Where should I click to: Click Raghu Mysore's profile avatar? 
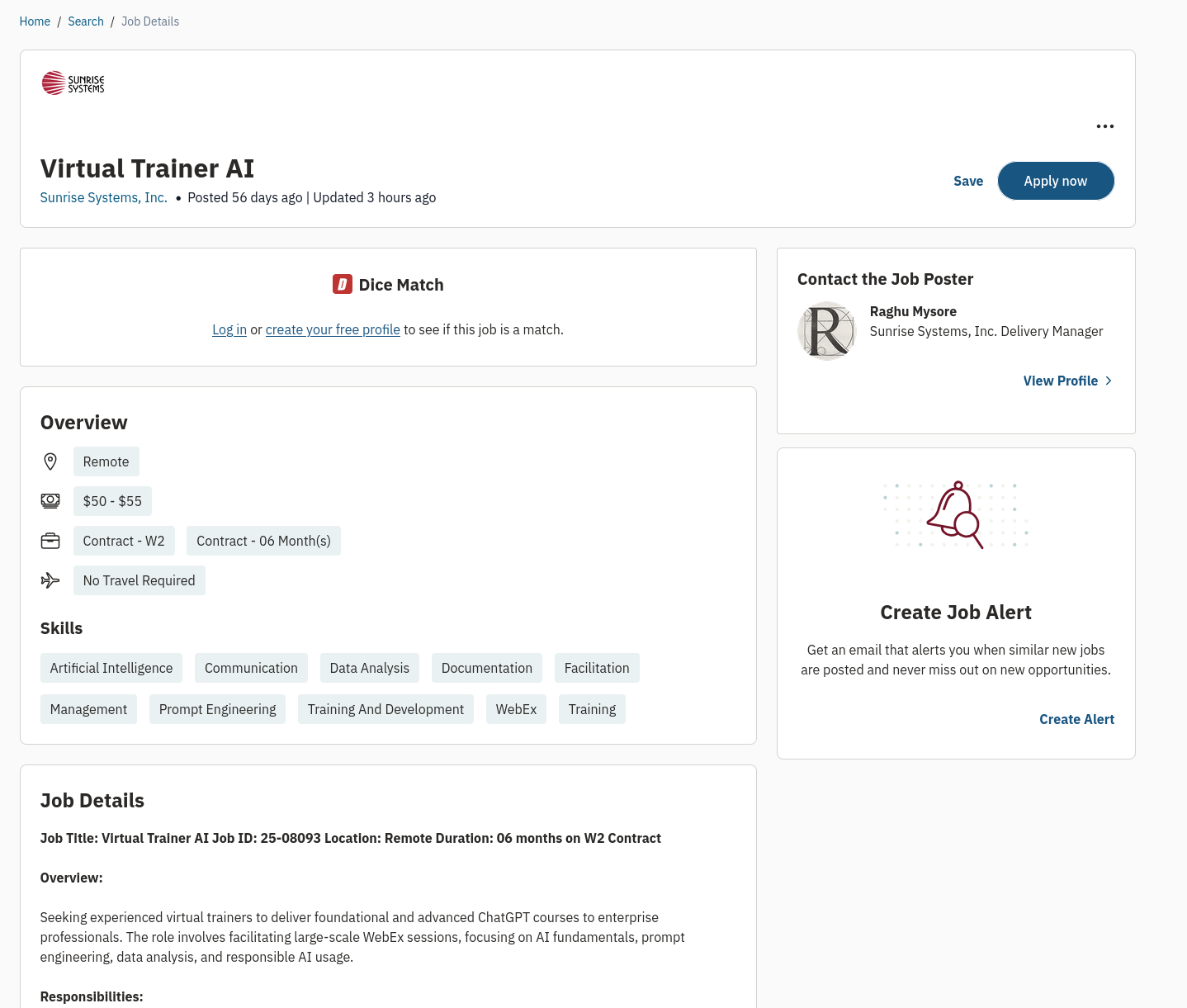click(827, 331)
